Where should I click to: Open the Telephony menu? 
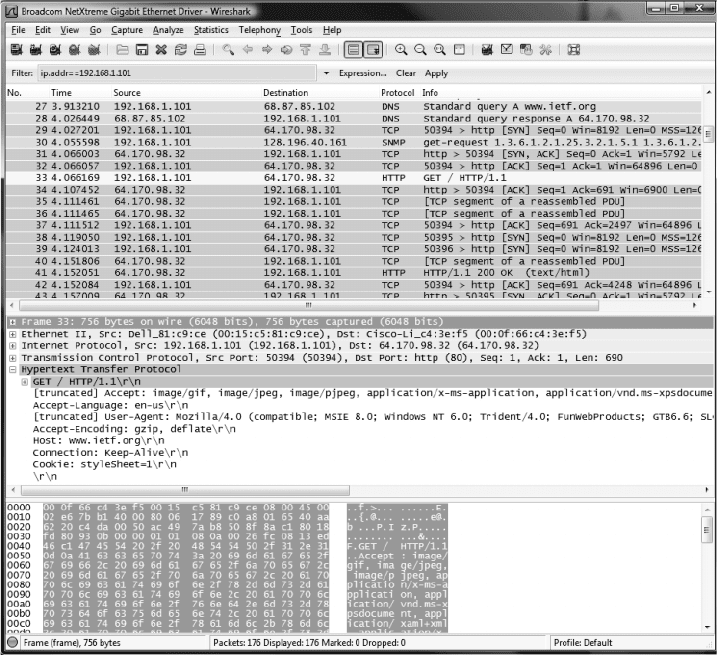(x=259, y=30)
